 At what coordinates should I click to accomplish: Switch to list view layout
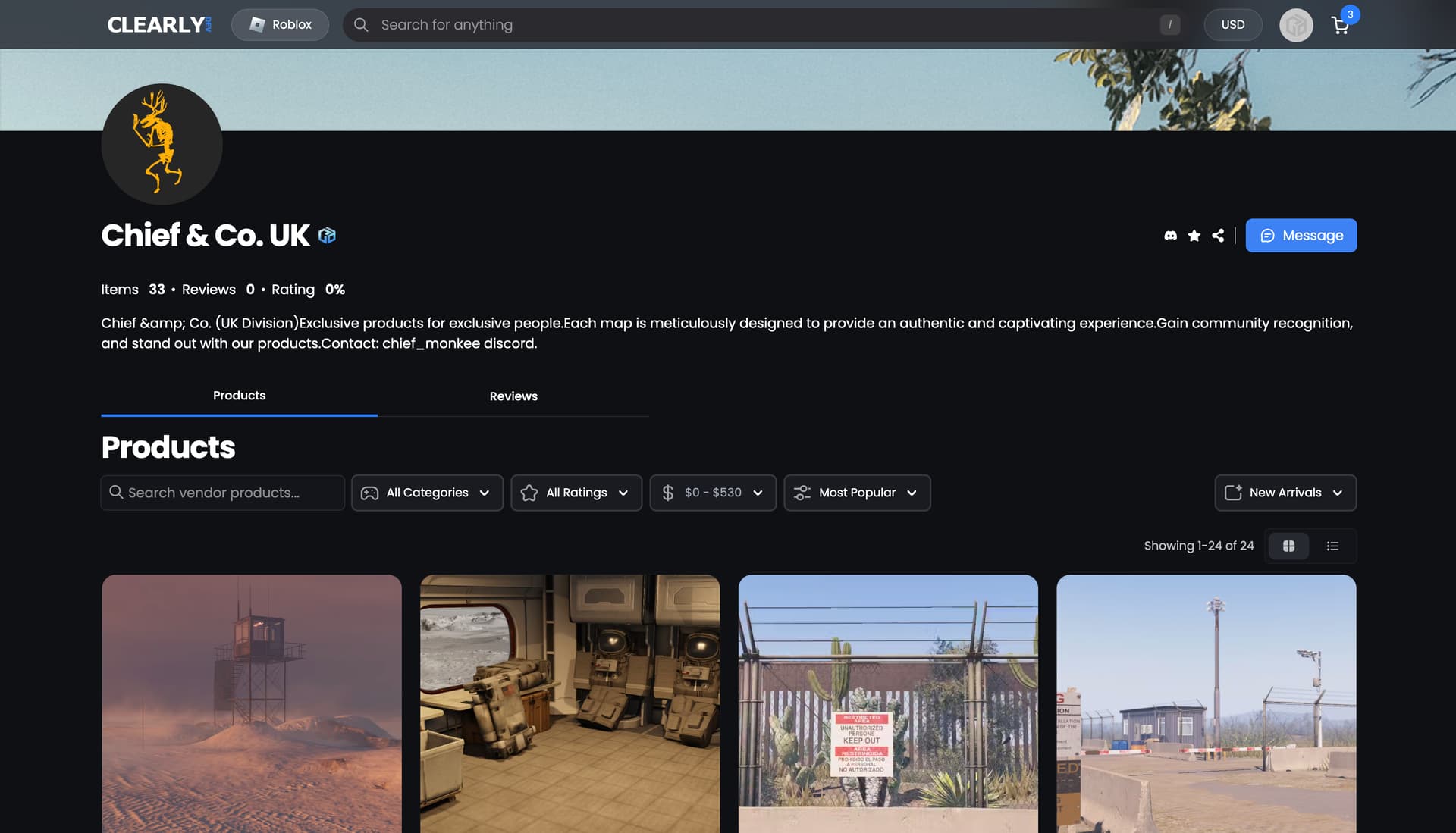1332,546
